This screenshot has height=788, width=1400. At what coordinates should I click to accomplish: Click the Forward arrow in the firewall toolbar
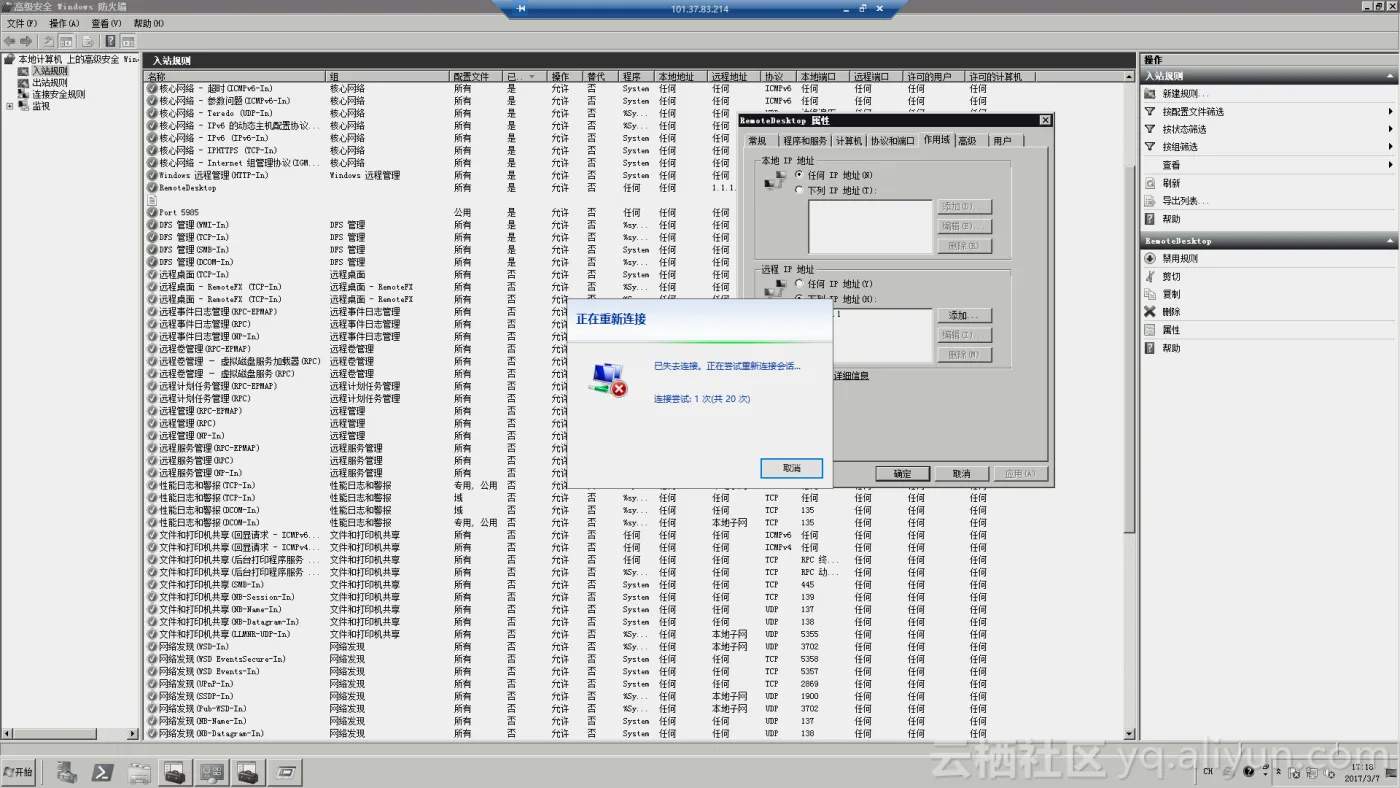coord(24,41)
